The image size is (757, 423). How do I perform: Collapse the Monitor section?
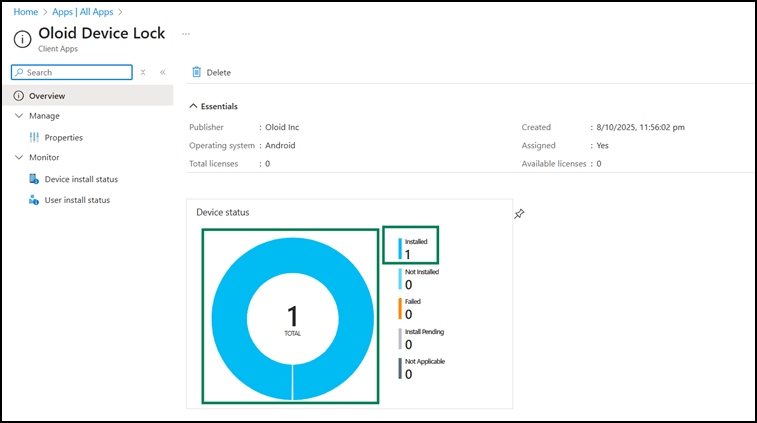click(19, 157)
